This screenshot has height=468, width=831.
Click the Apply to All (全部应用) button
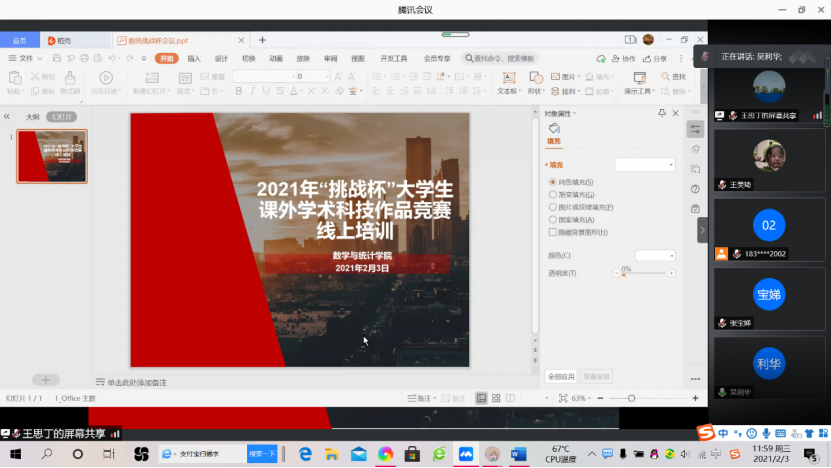(561, 377)
